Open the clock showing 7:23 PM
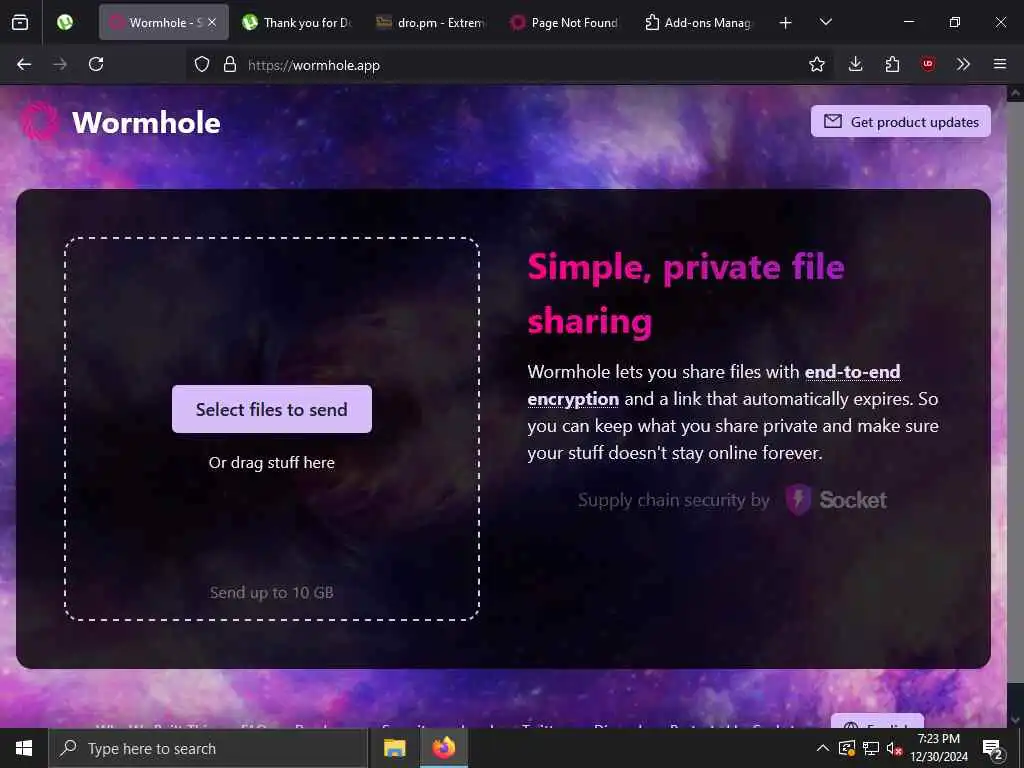The image size is (1024, 768). tap(939, 748)
